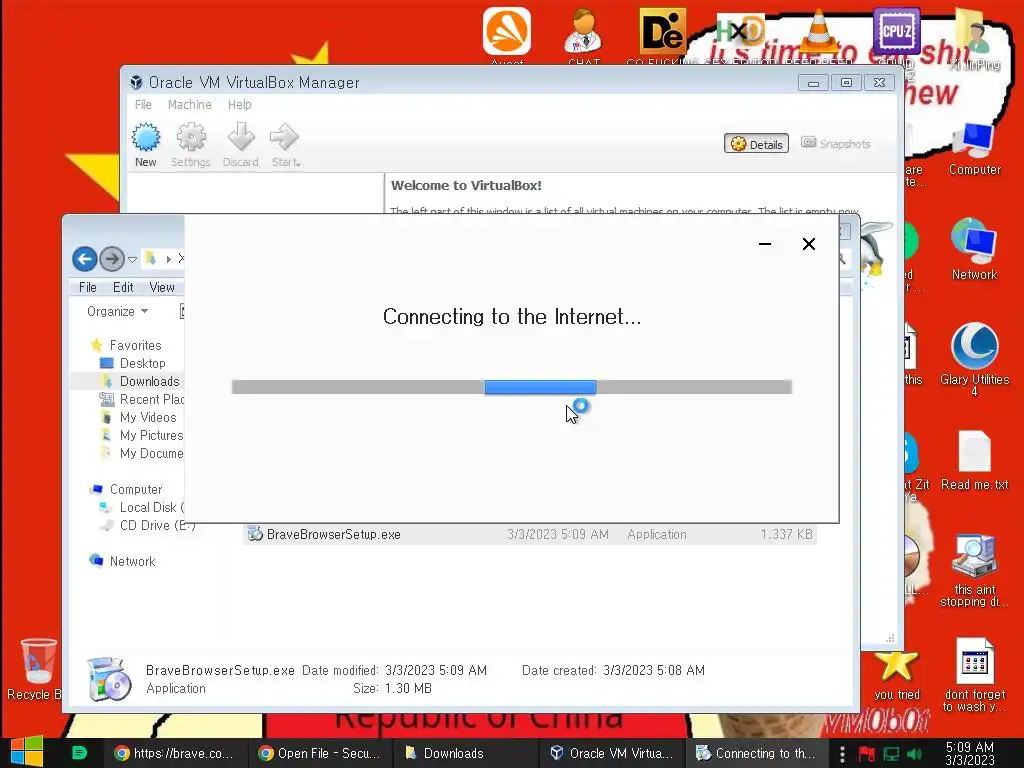
Task: Select My Videos in navigation pane
Action: click(148, 417)
